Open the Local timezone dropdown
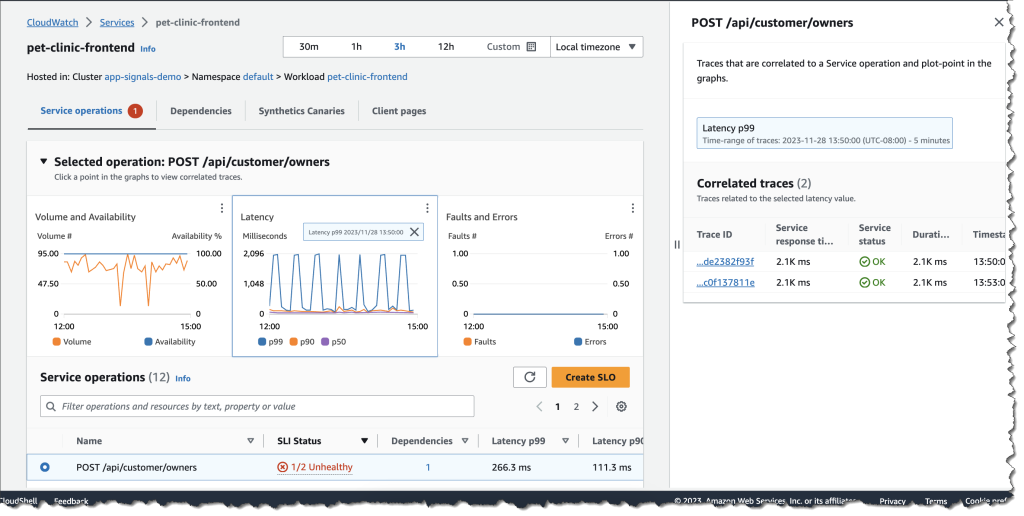The height and width of the screenshot is (516, 1024). 597,47
